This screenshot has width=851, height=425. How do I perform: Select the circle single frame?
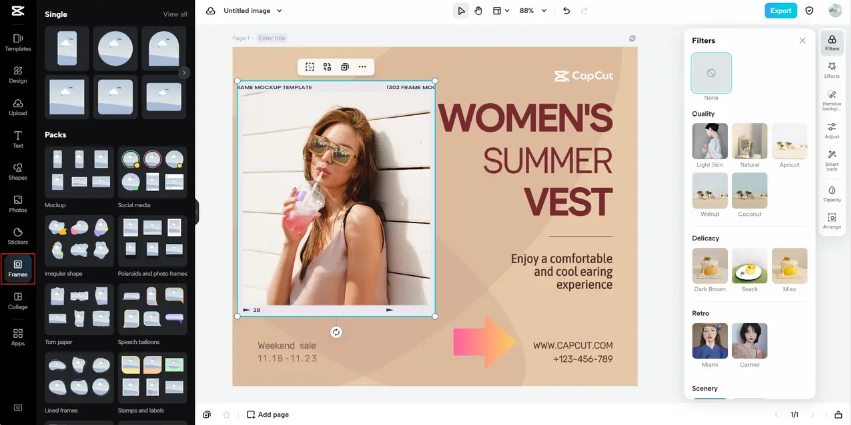115,48
